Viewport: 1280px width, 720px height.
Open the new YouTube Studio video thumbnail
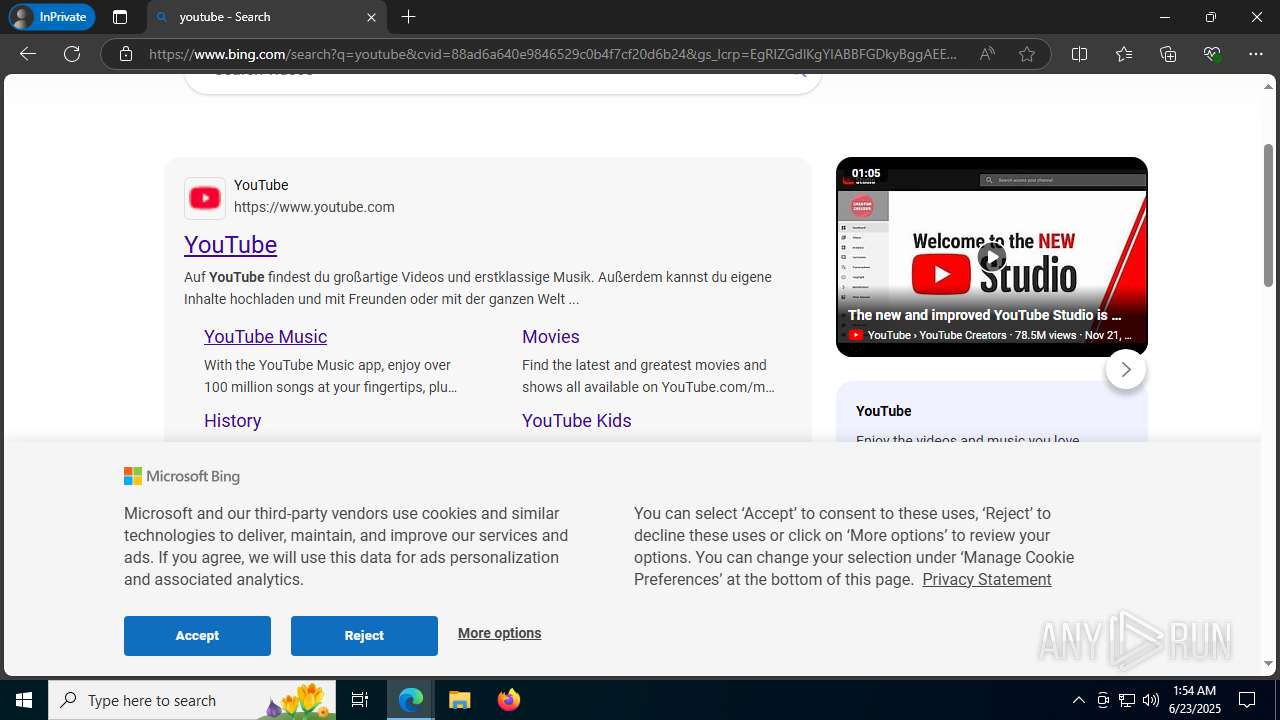pos(992,257)
